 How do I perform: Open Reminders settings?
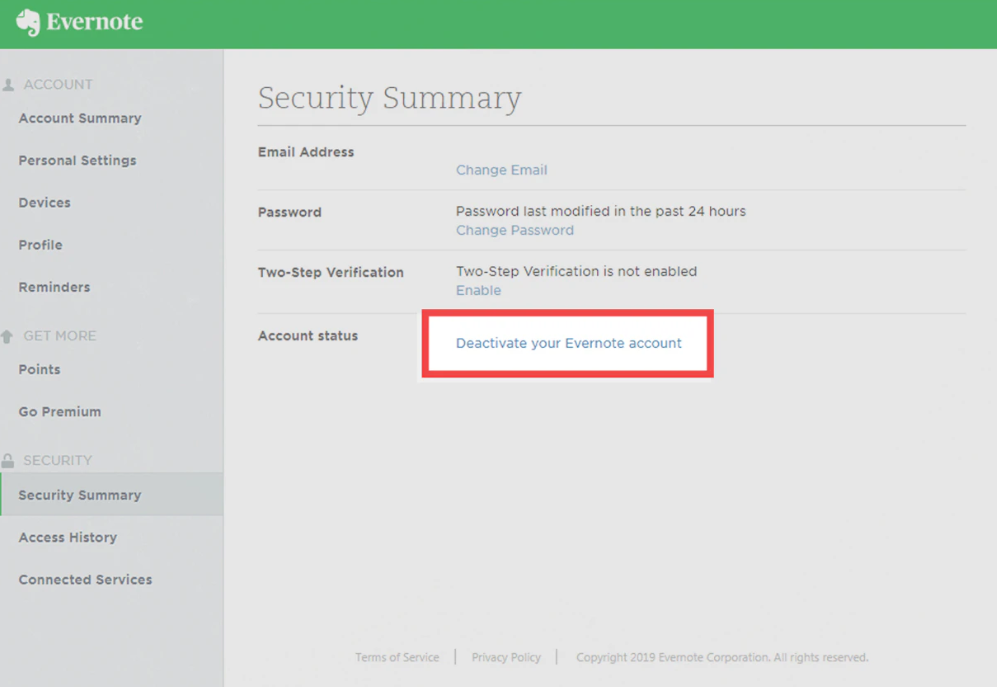point(55,287)
